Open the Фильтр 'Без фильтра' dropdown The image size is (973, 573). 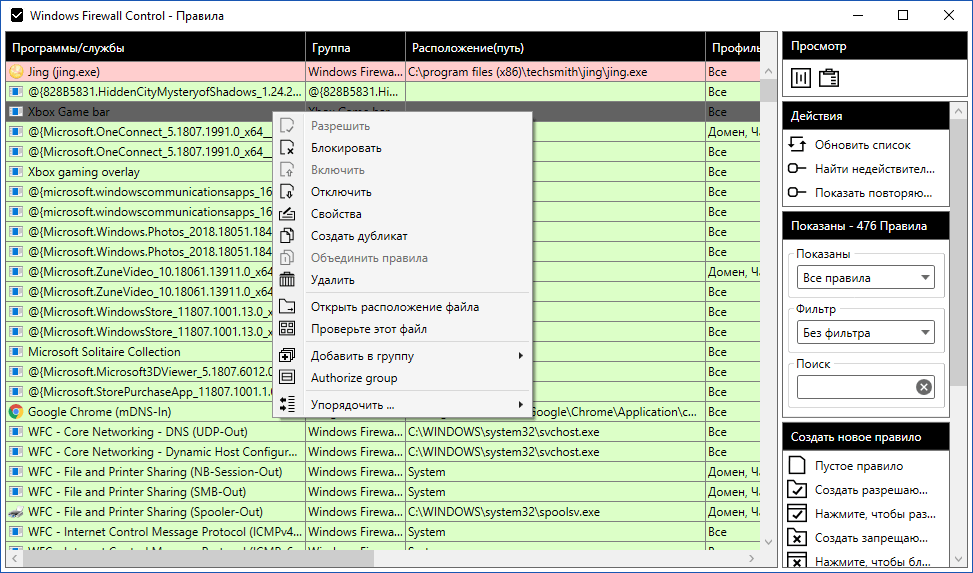865,332
